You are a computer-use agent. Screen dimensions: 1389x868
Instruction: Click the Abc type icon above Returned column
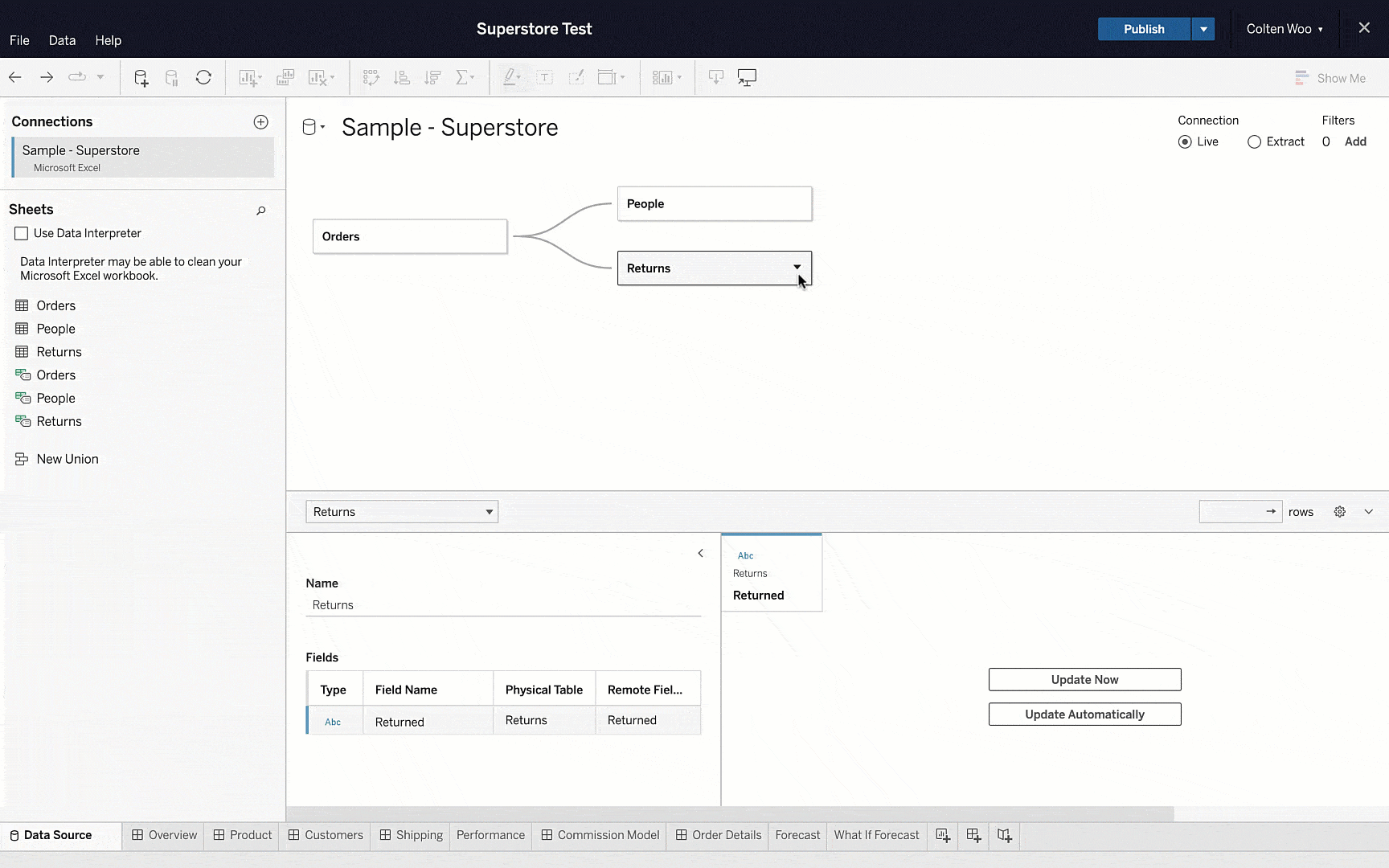pyautogui.click(x=746, y=555)
